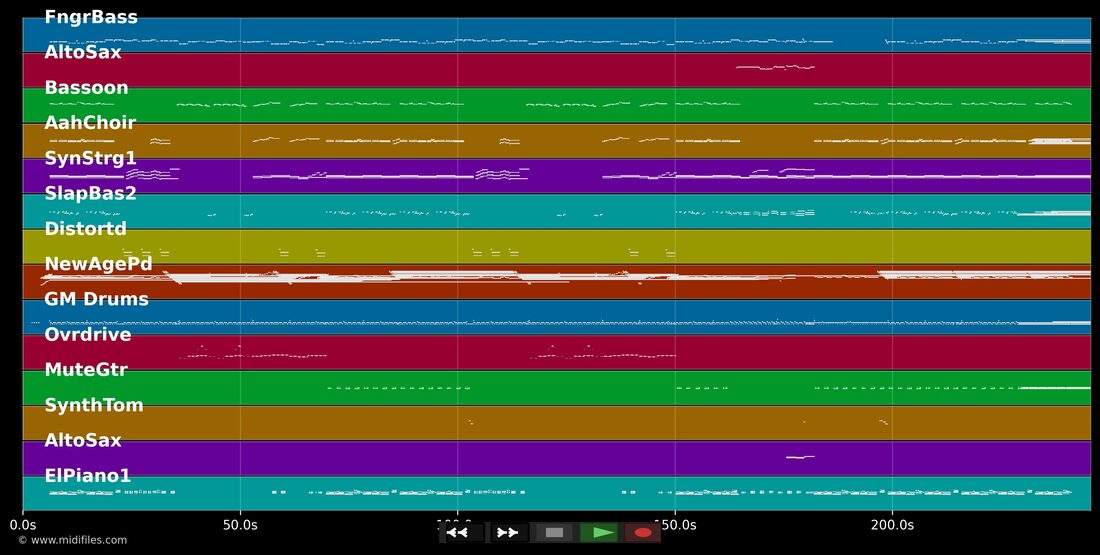Image resolution: width=1100 pixels, height=555 pixels.
Task: Select the Ovrdrive track label
Action: tap(88, 335)
